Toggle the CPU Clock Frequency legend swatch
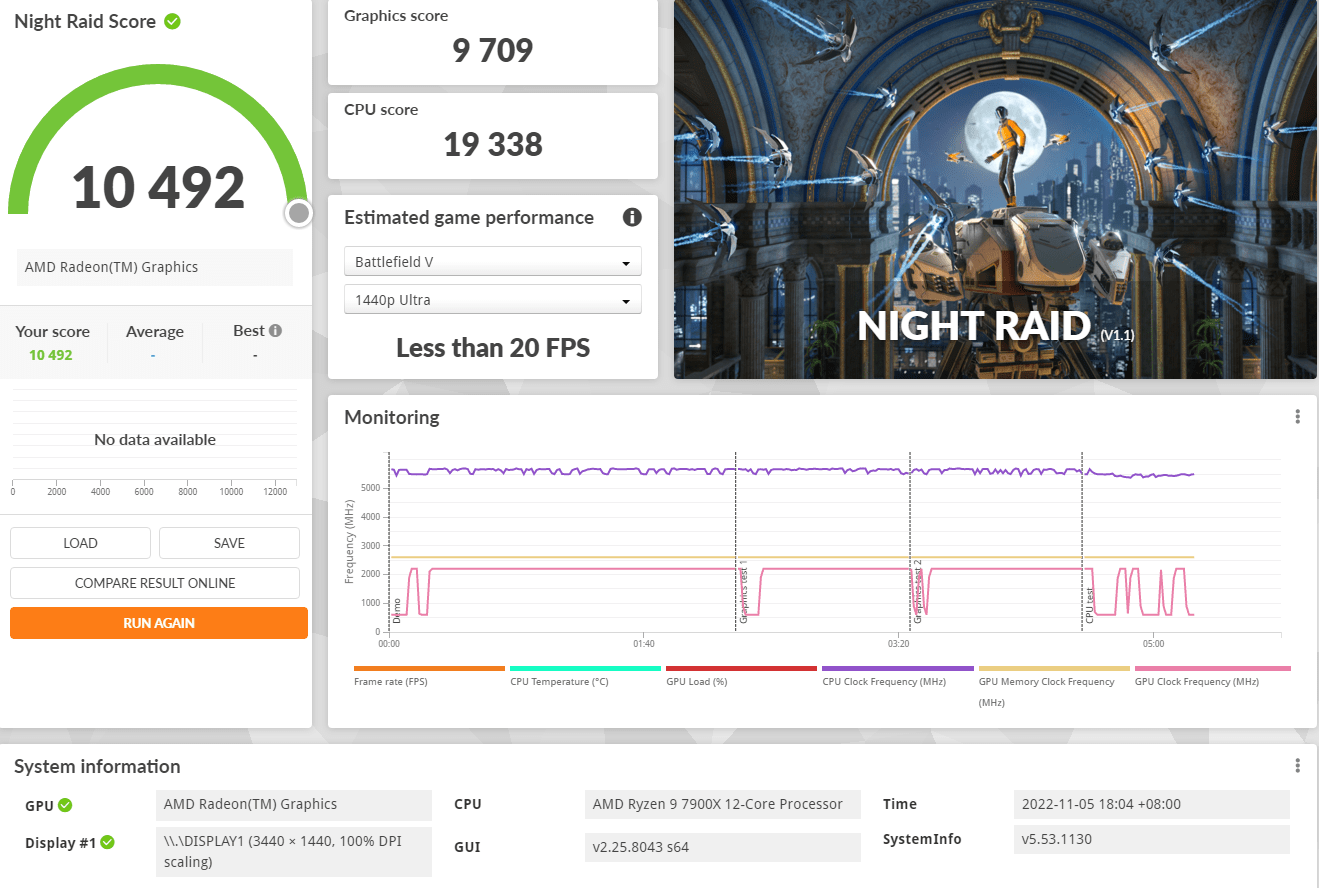Viewport: 1319px width, 888px height. click(x=898, y=668)
